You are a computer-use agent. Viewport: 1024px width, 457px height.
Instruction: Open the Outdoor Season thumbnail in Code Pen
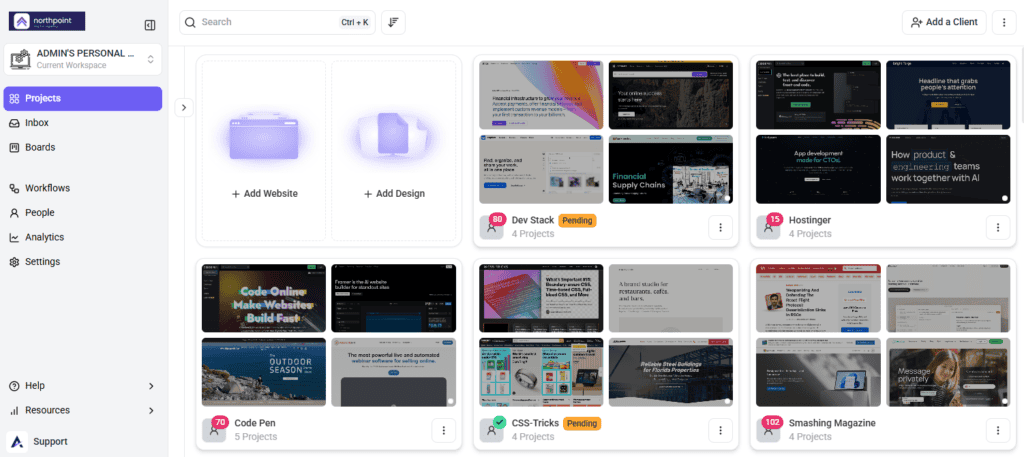pyautogui.click(x=264, y=372)
